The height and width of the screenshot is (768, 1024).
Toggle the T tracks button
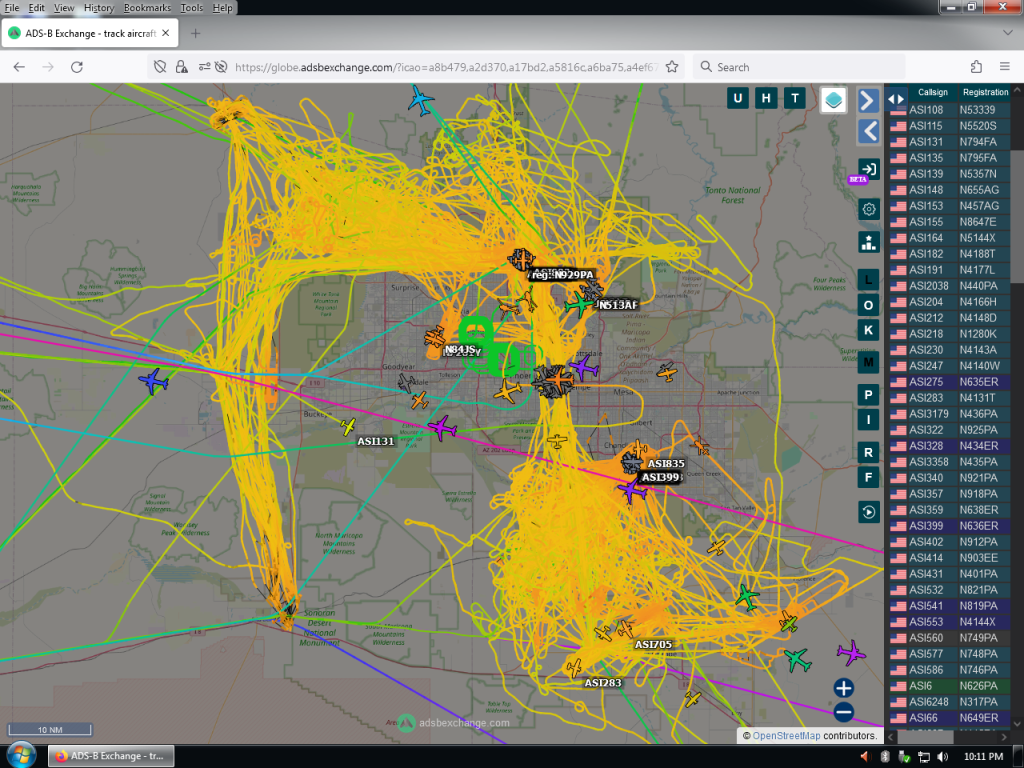(795, 99)
